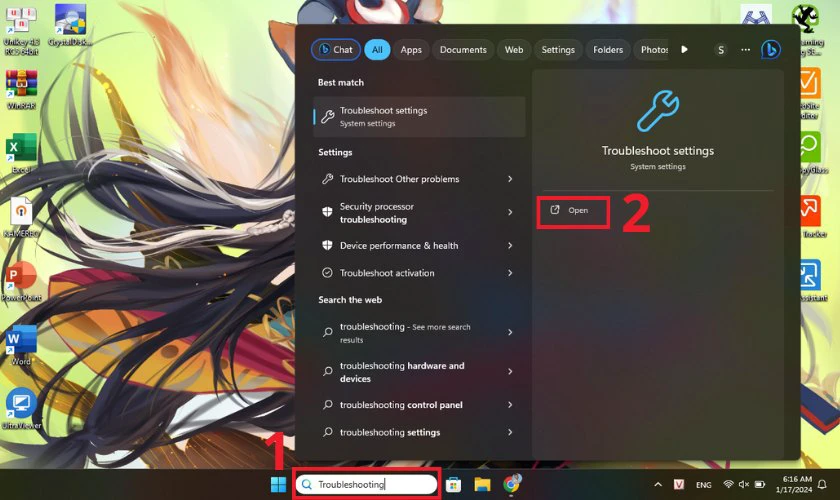The image size is (840, 500).
Task: Select the KAMEREC desktop icon
Action: coord(21,219)
